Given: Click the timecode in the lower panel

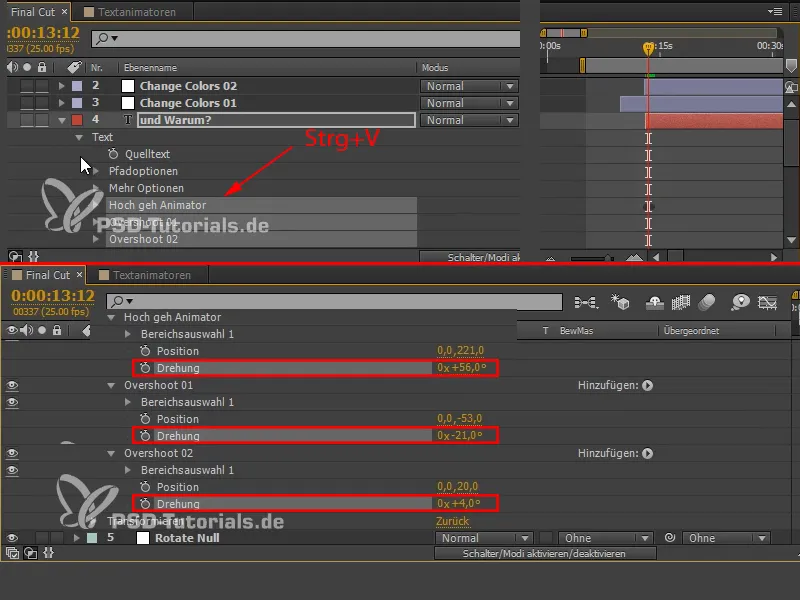Looking at the screenshot, I should coord(53,295).
